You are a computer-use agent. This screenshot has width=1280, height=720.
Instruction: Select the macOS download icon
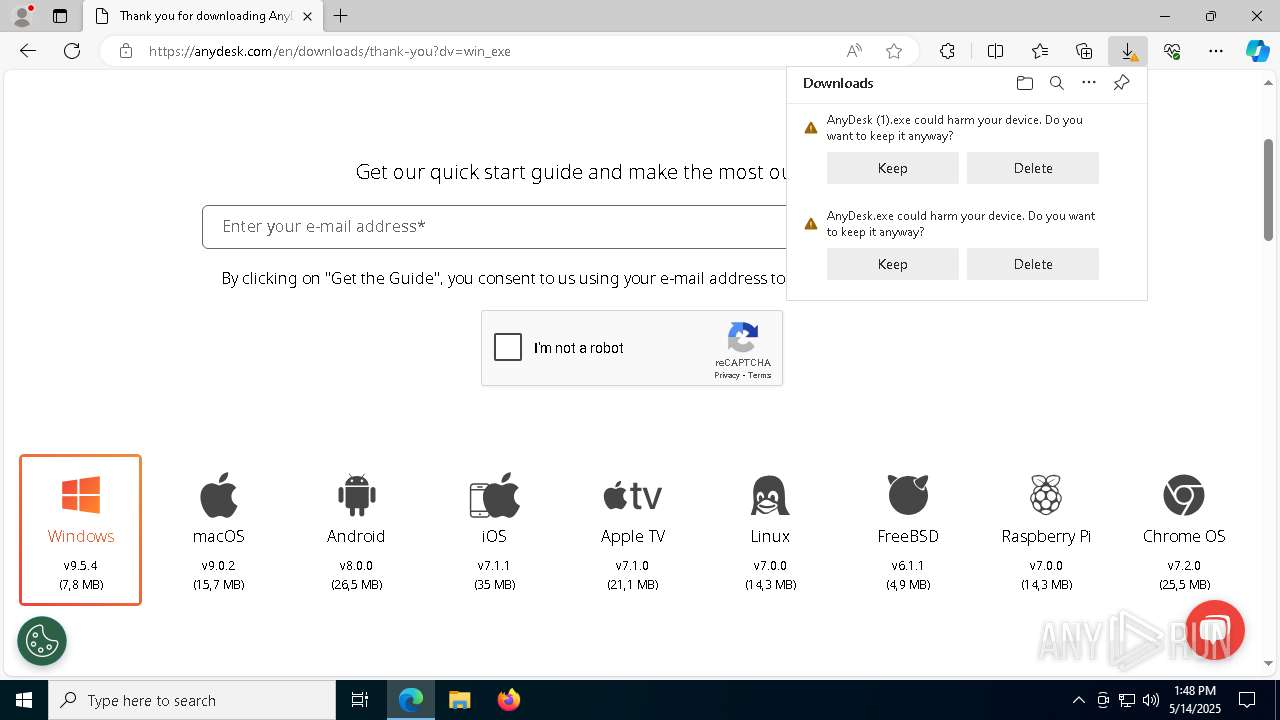pyautogui.click(x=219, y=495)
